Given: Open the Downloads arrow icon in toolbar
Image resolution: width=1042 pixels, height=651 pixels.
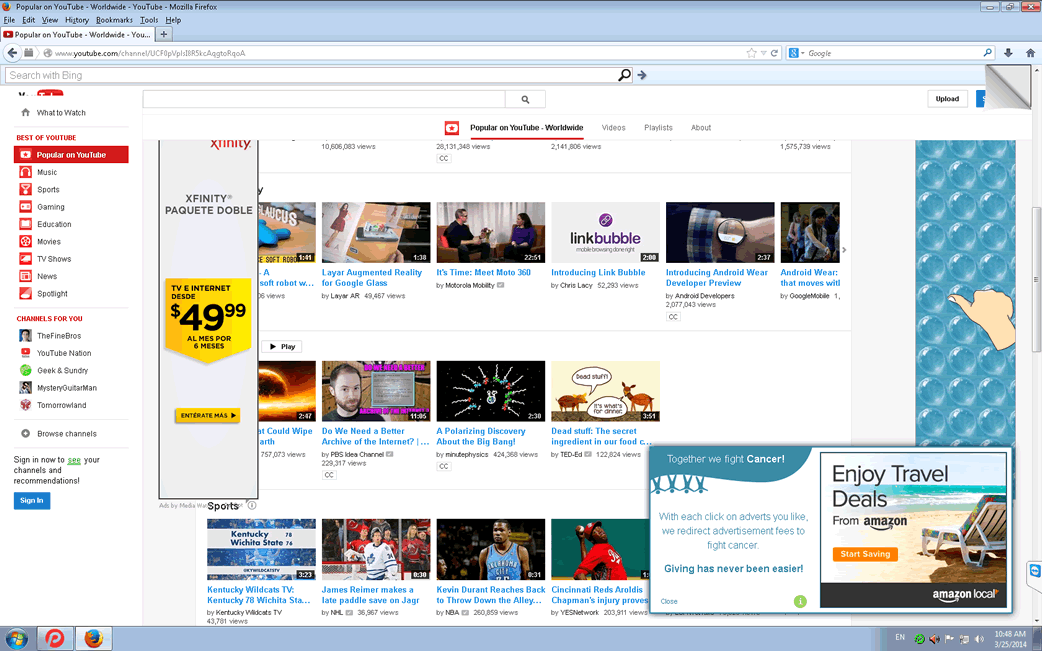Looking at the screenshot, I should pos(1008,53).
